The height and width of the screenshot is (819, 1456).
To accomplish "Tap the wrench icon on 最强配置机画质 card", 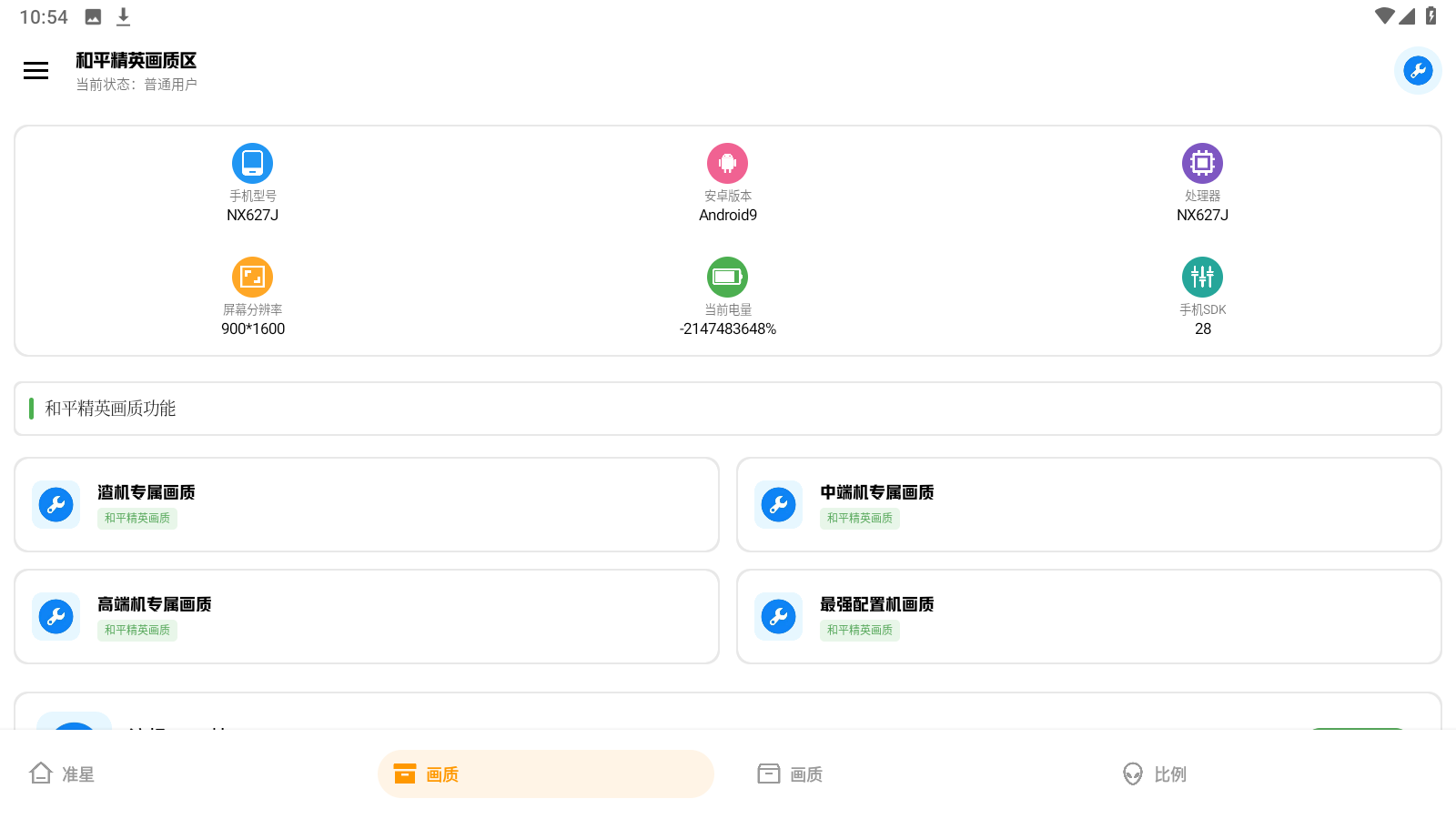I will coord(778,616).
